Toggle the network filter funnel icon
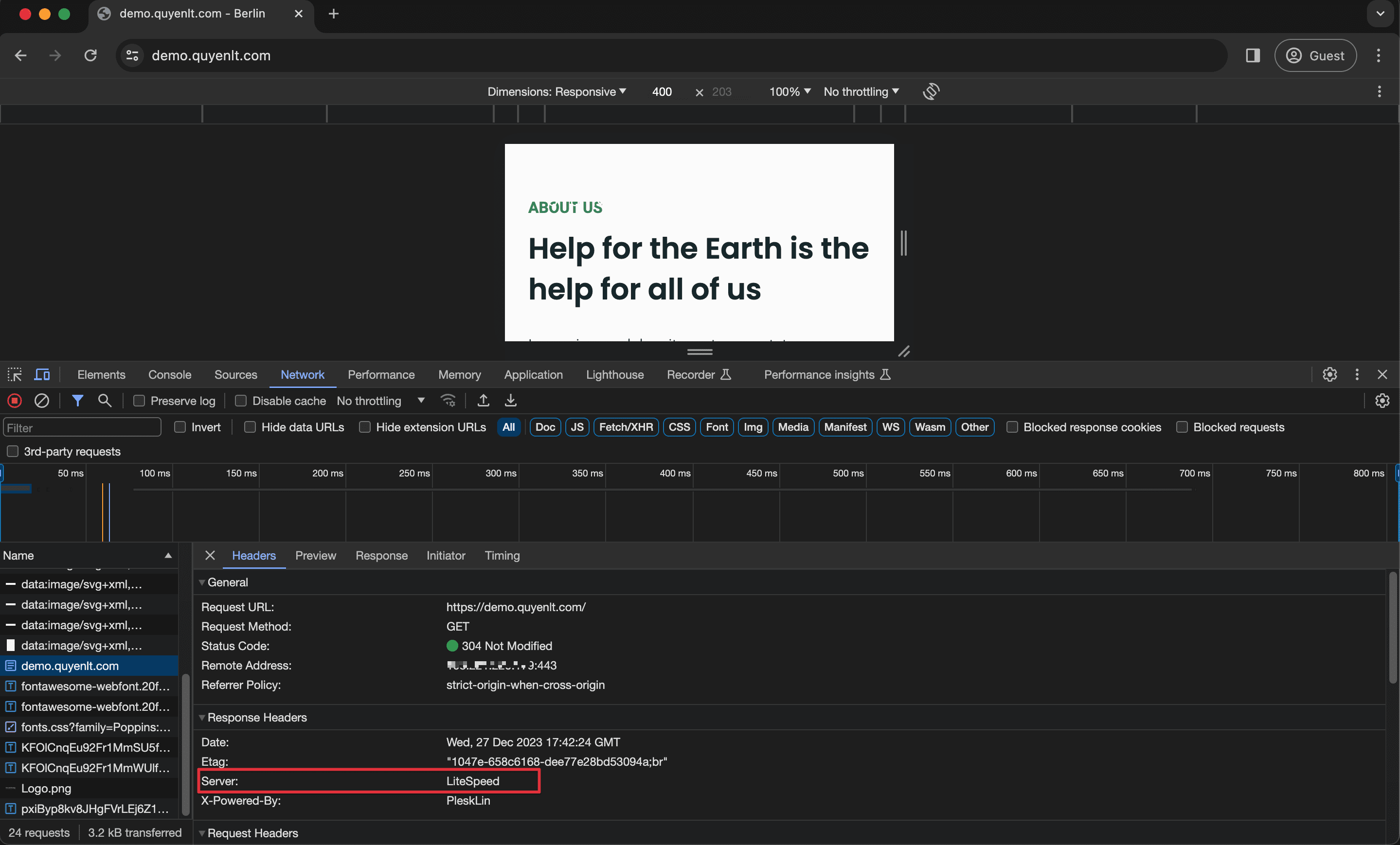Viewport: 1400px width, 845px height. point(78,401)
